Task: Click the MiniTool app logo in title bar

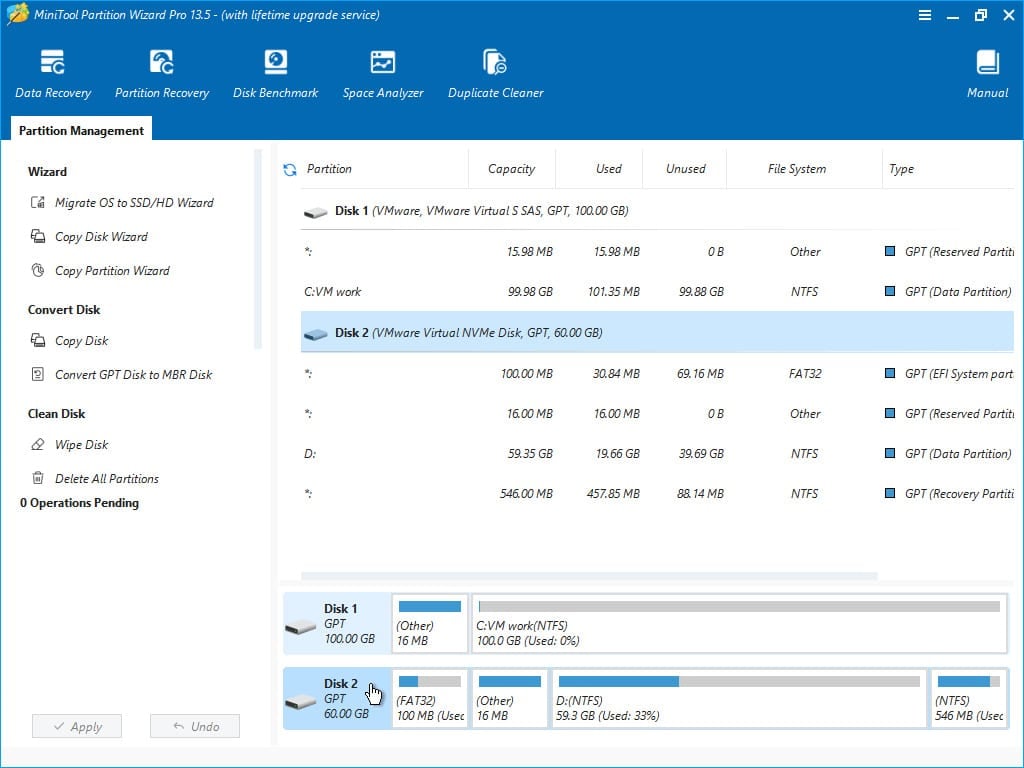Action: click(x=18, y=14)
